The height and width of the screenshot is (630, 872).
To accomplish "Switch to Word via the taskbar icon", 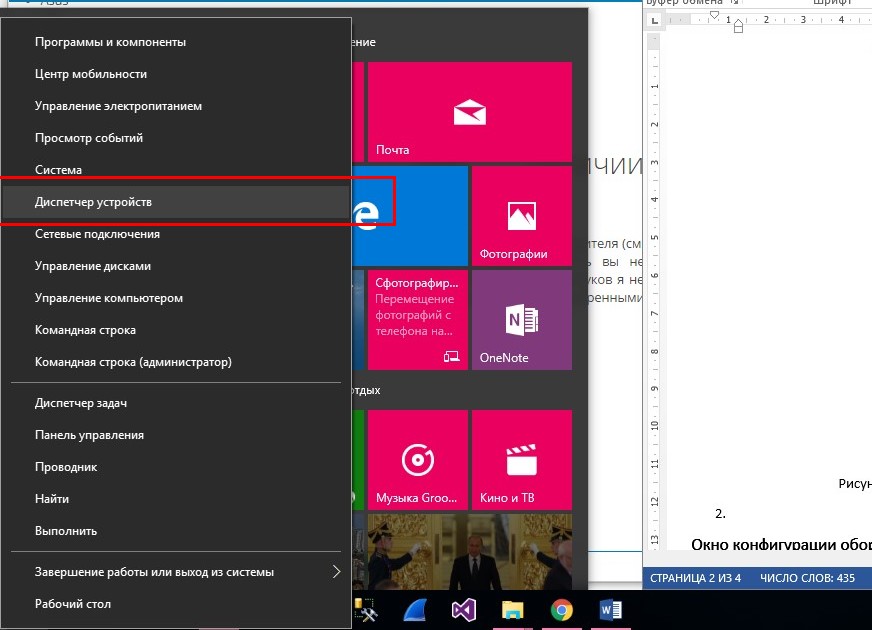I will tap(610, 609).
